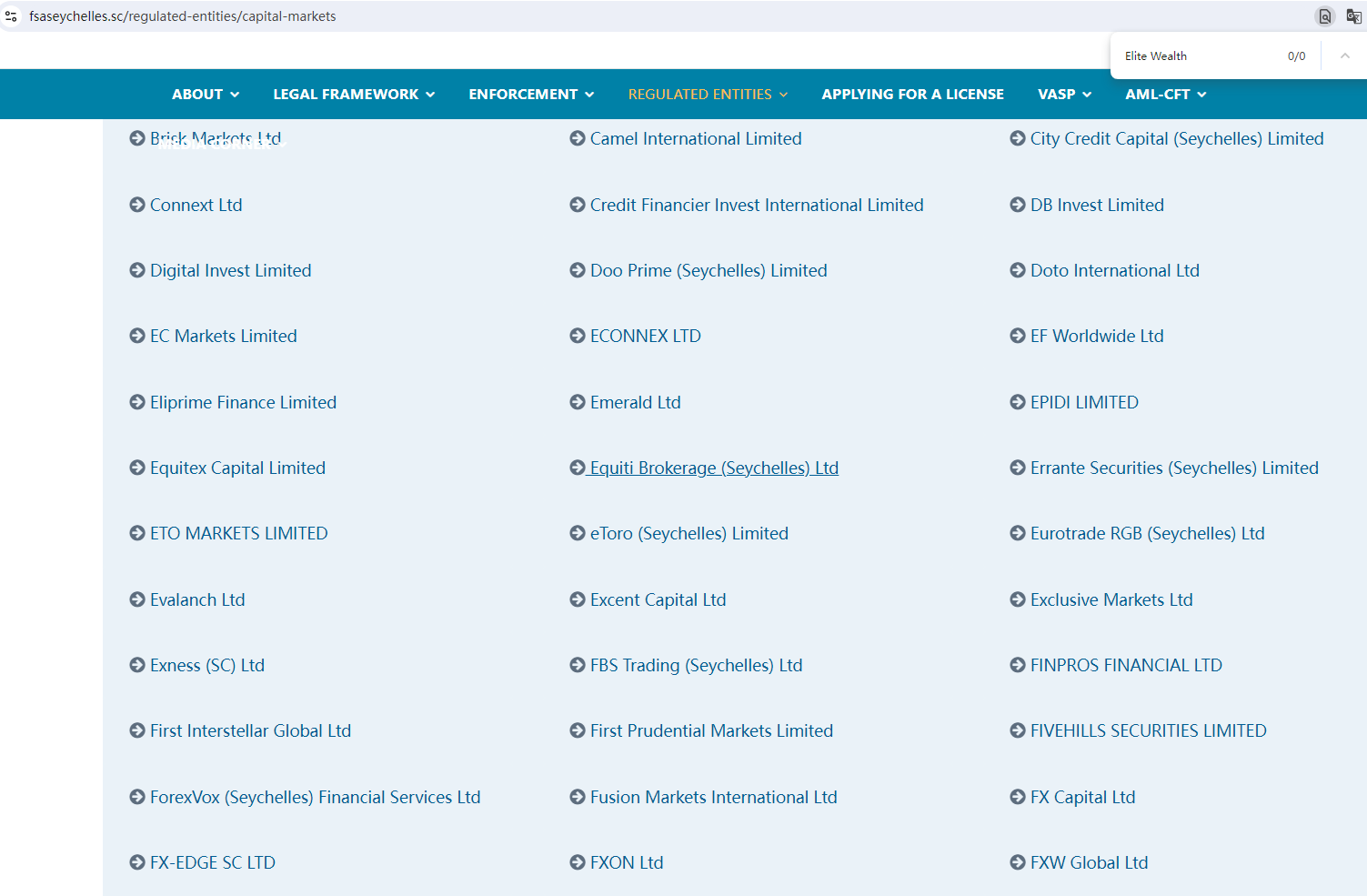This screenshot has width=1367, height=896.
Task: Click the arrow icon beside ETO MARKETS LIMITED
Action: (x=137, y=533)
